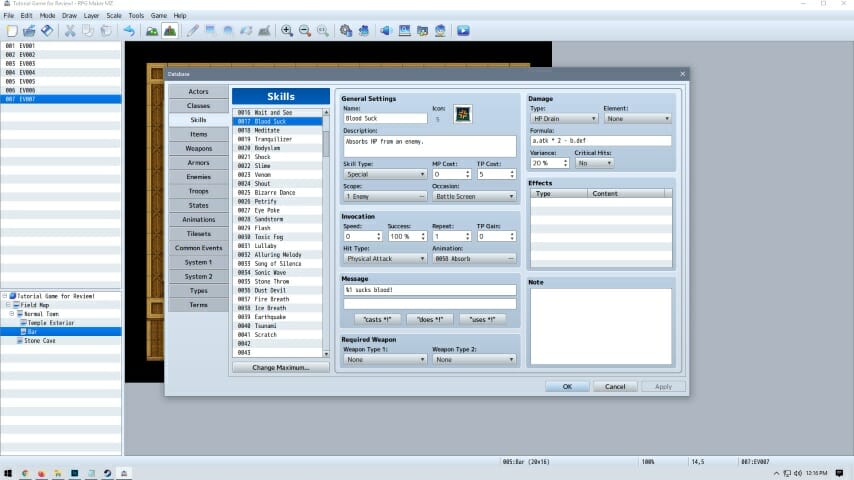Expand the Scope dropdown set to 1 Enemy
Screen dimensions: 854x480
click(x=385, y=197)
